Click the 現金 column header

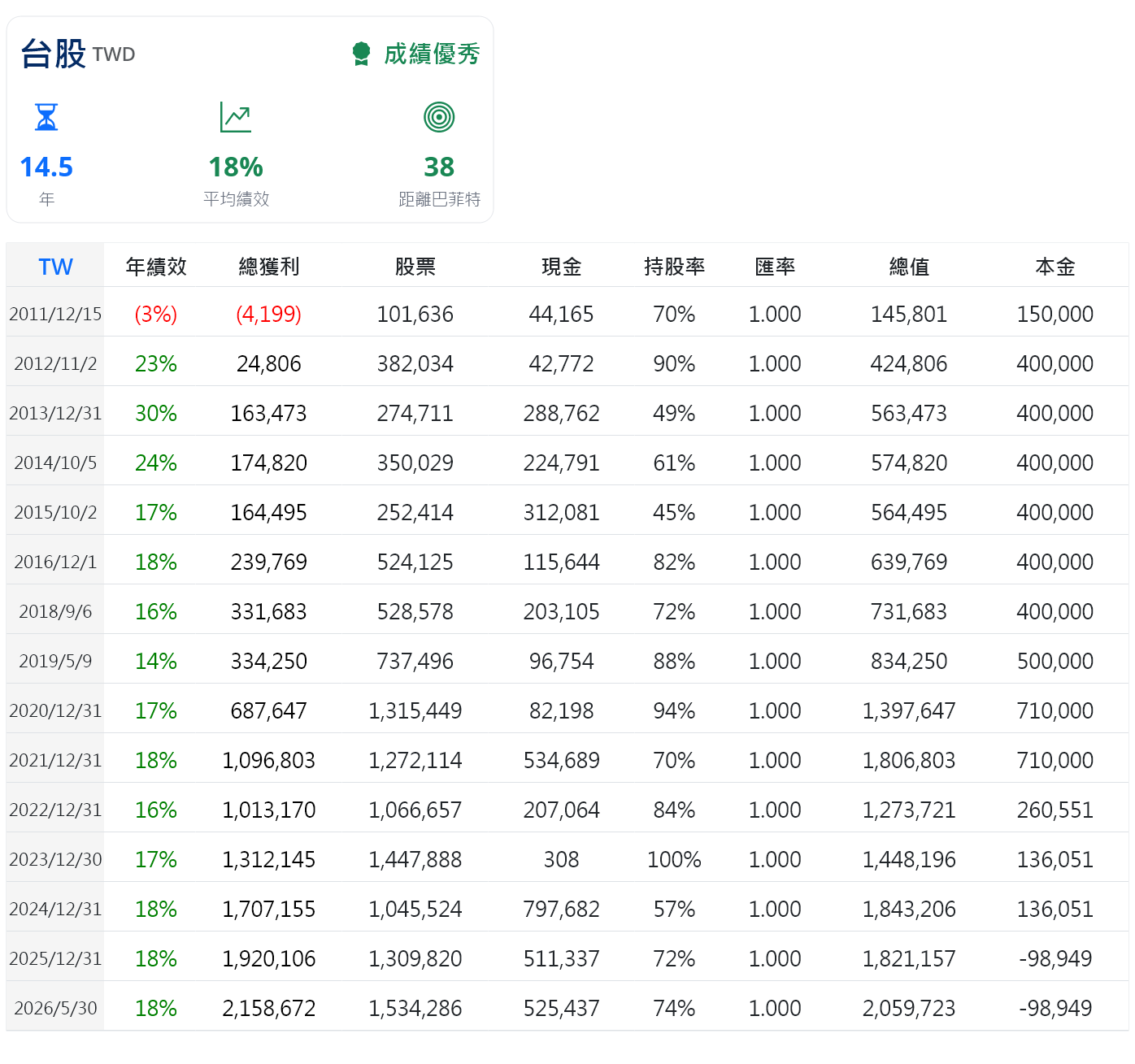click(562, 267)
